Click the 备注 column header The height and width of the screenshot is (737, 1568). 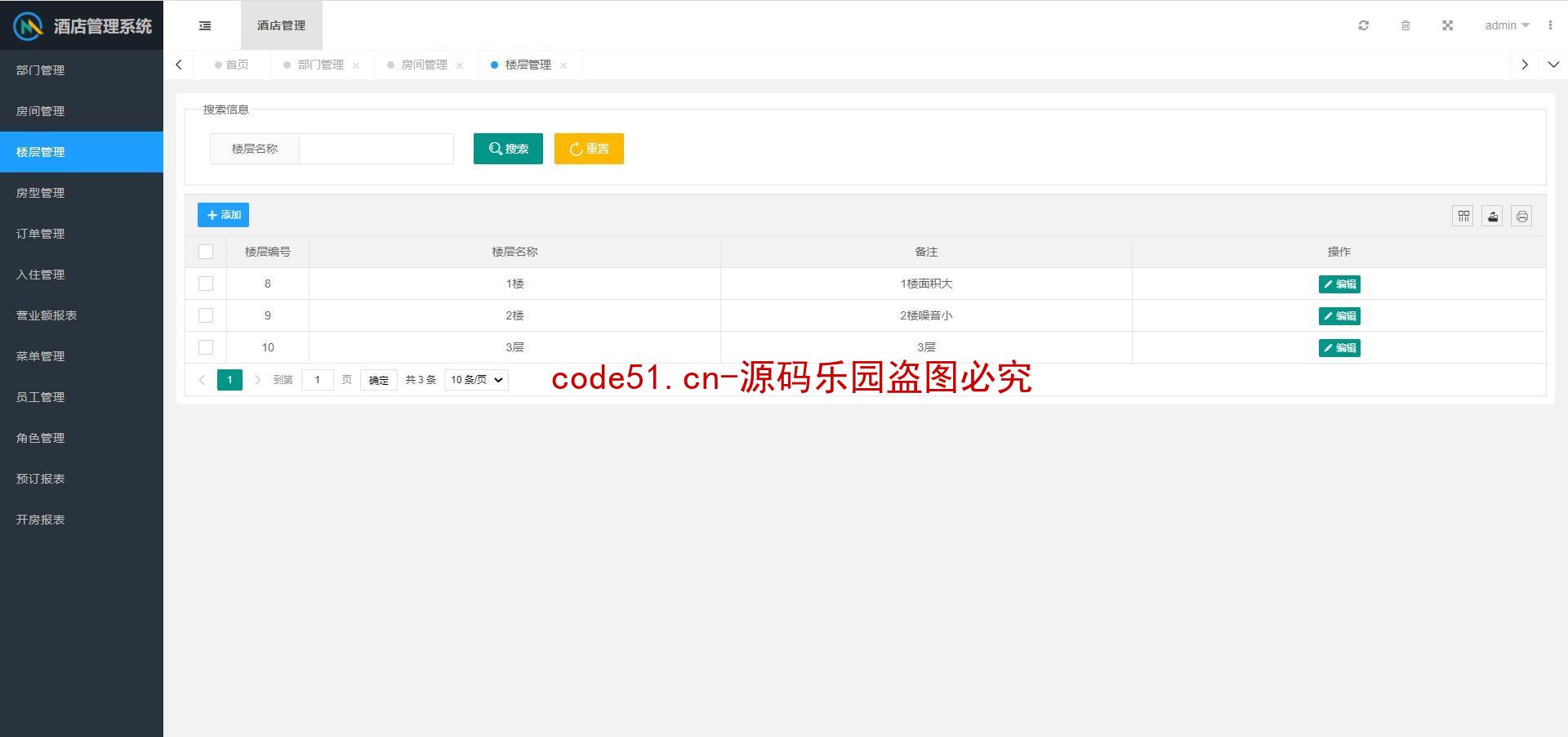tap(926, 252)
